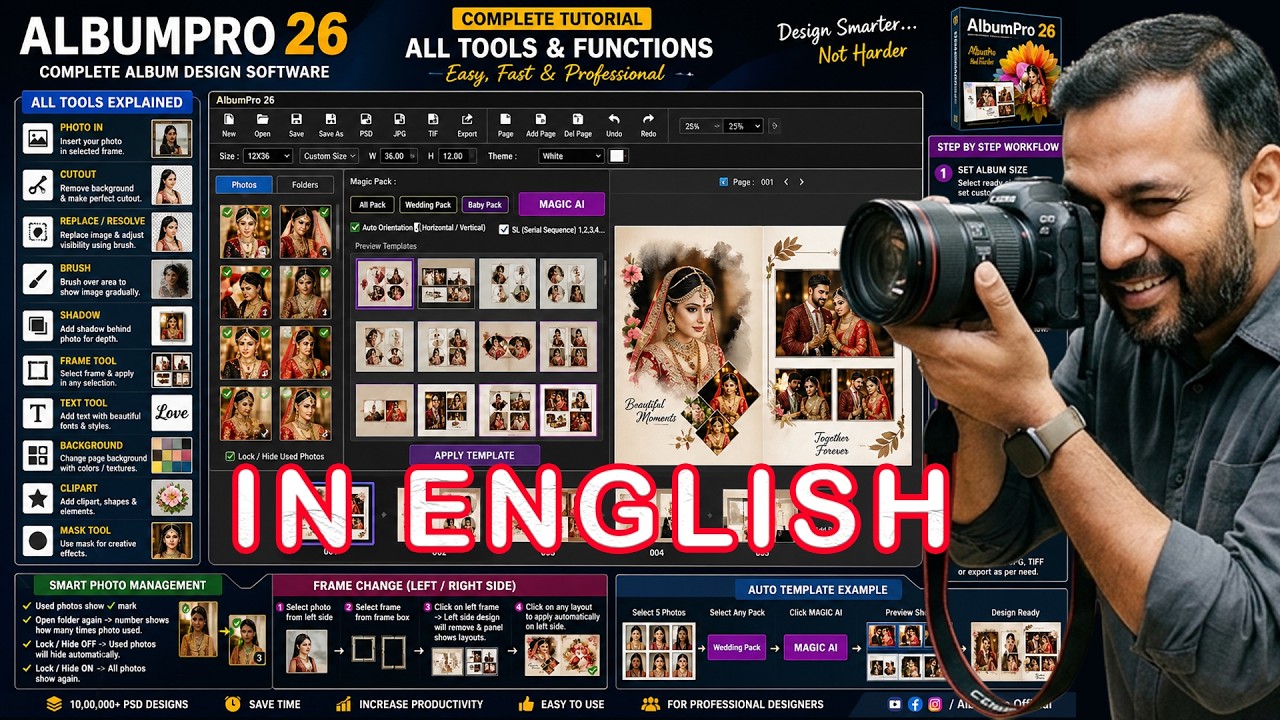Image resolution: width=1280 pixels, height=720 pixels.
Task: Select the Baby Pack filter
Action: point(485,205)
